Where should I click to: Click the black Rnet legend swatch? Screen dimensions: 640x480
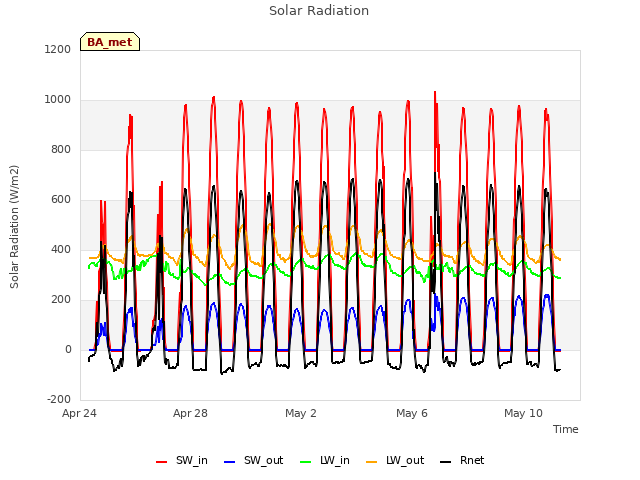pyautogui.click(x=446, y=462)
